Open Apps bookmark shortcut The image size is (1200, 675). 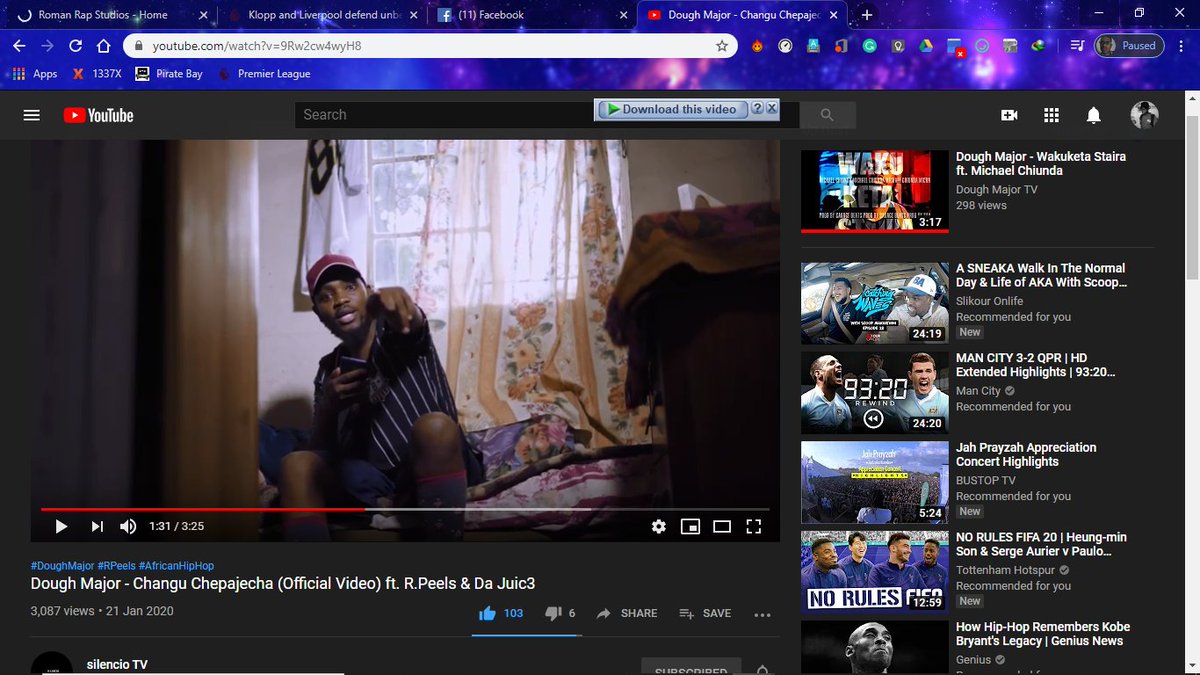(35, 74)
